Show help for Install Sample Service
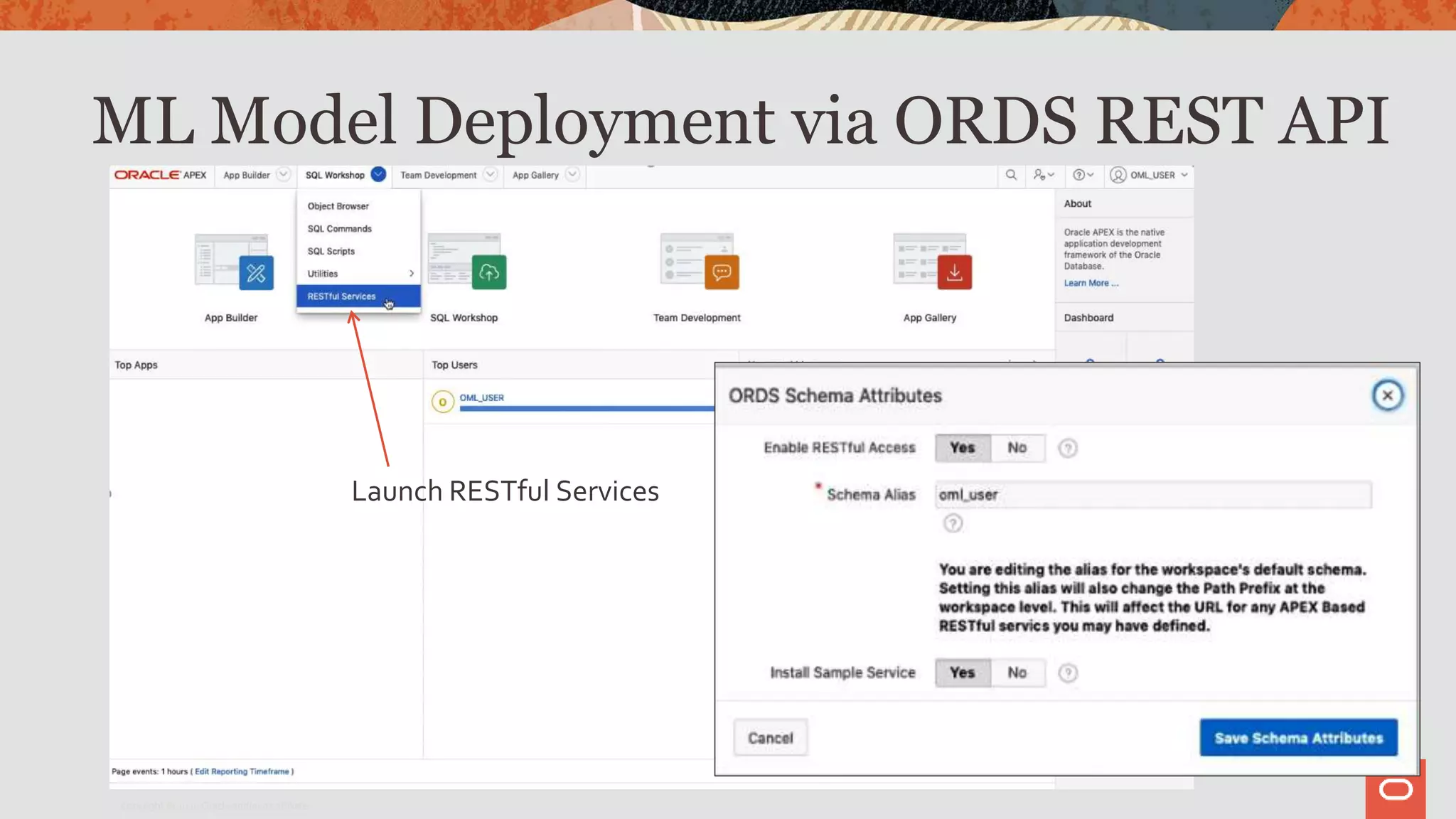Image resolution: width=1456 pixels, height=819 pixels. click(1067, 673)
